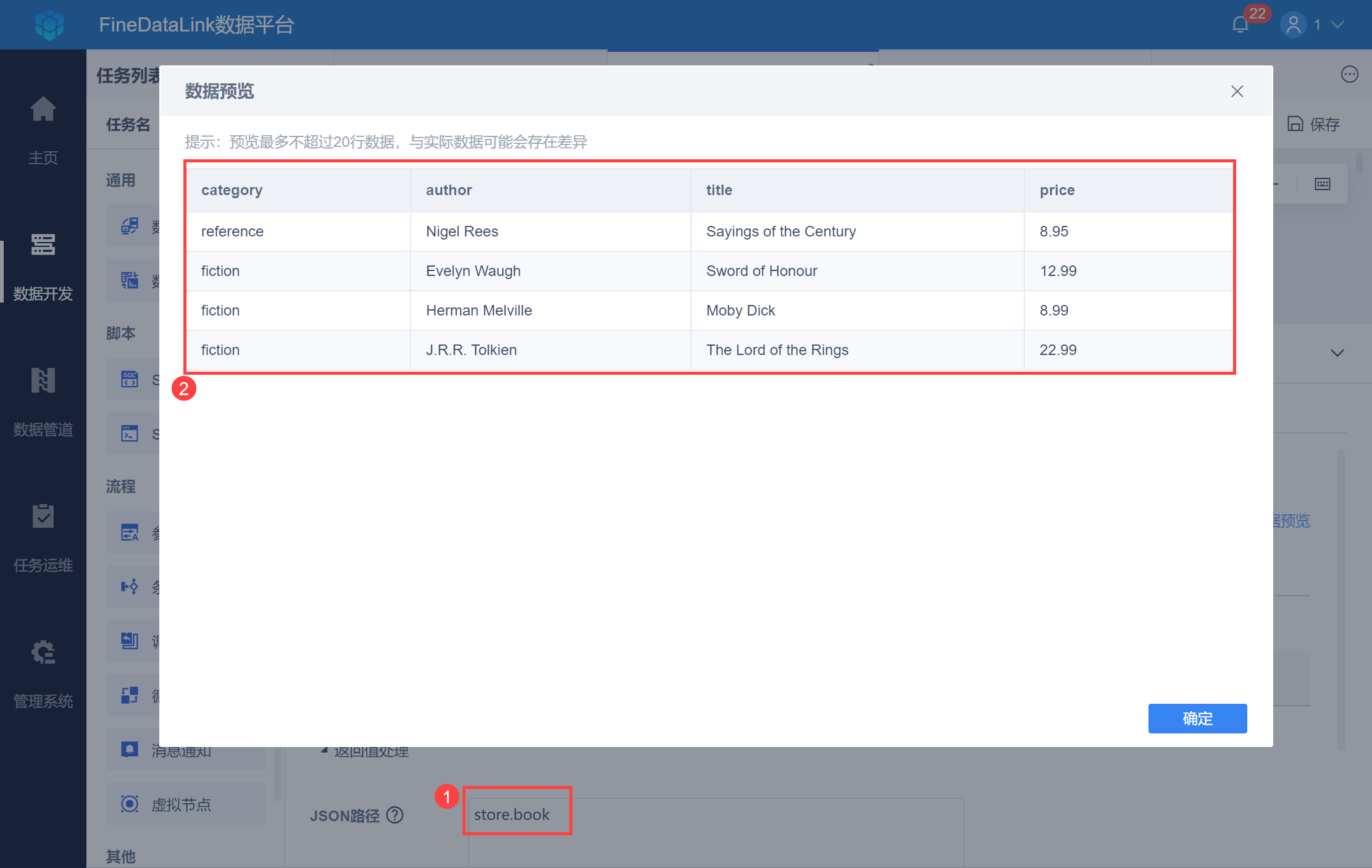Click 确定 to confirm preview
The height and width of the screenshot is (868, 1372).
click(1197, 718)
